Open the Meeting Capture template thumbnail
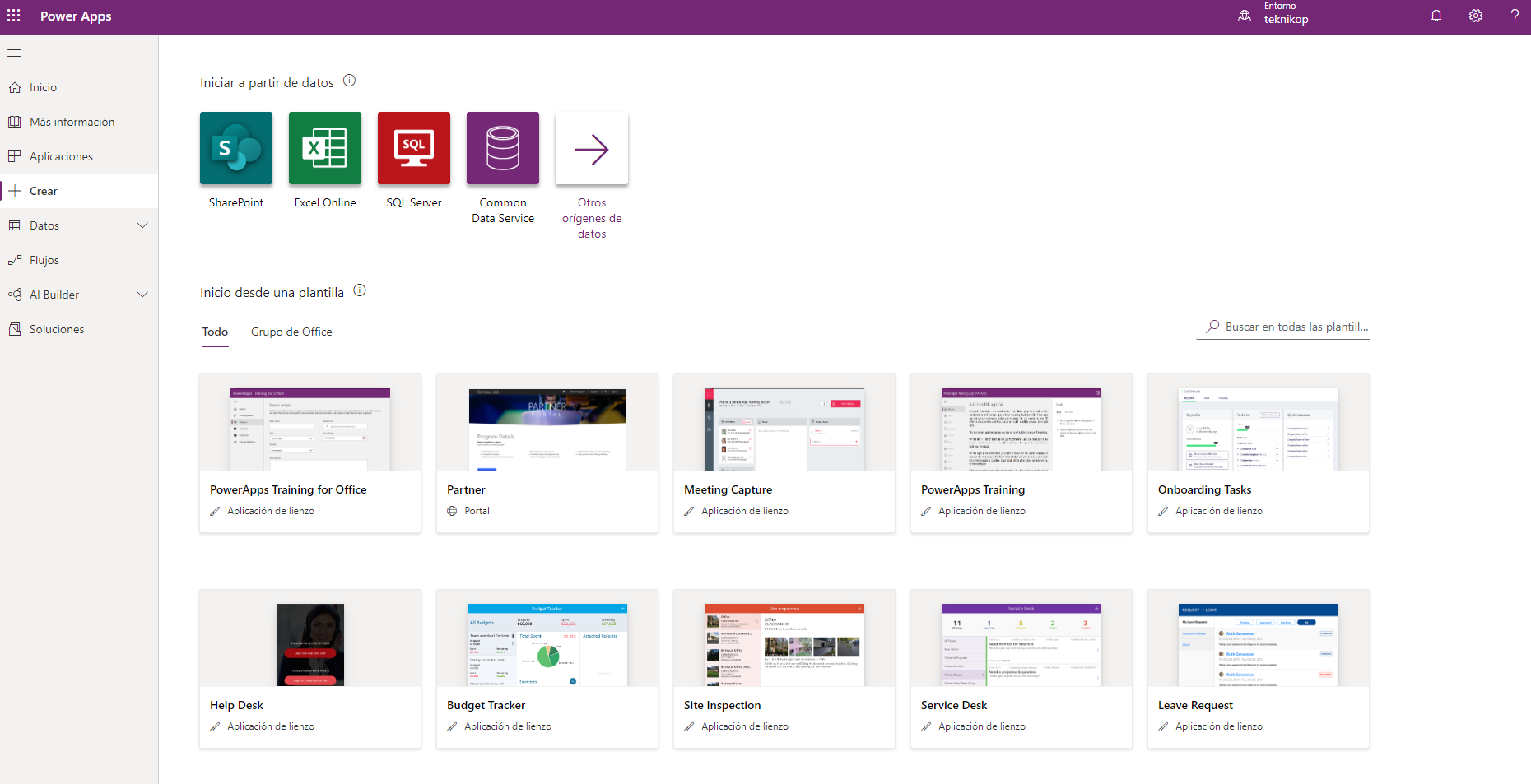This screenshot has width=1531, height=784. point(784,429)
